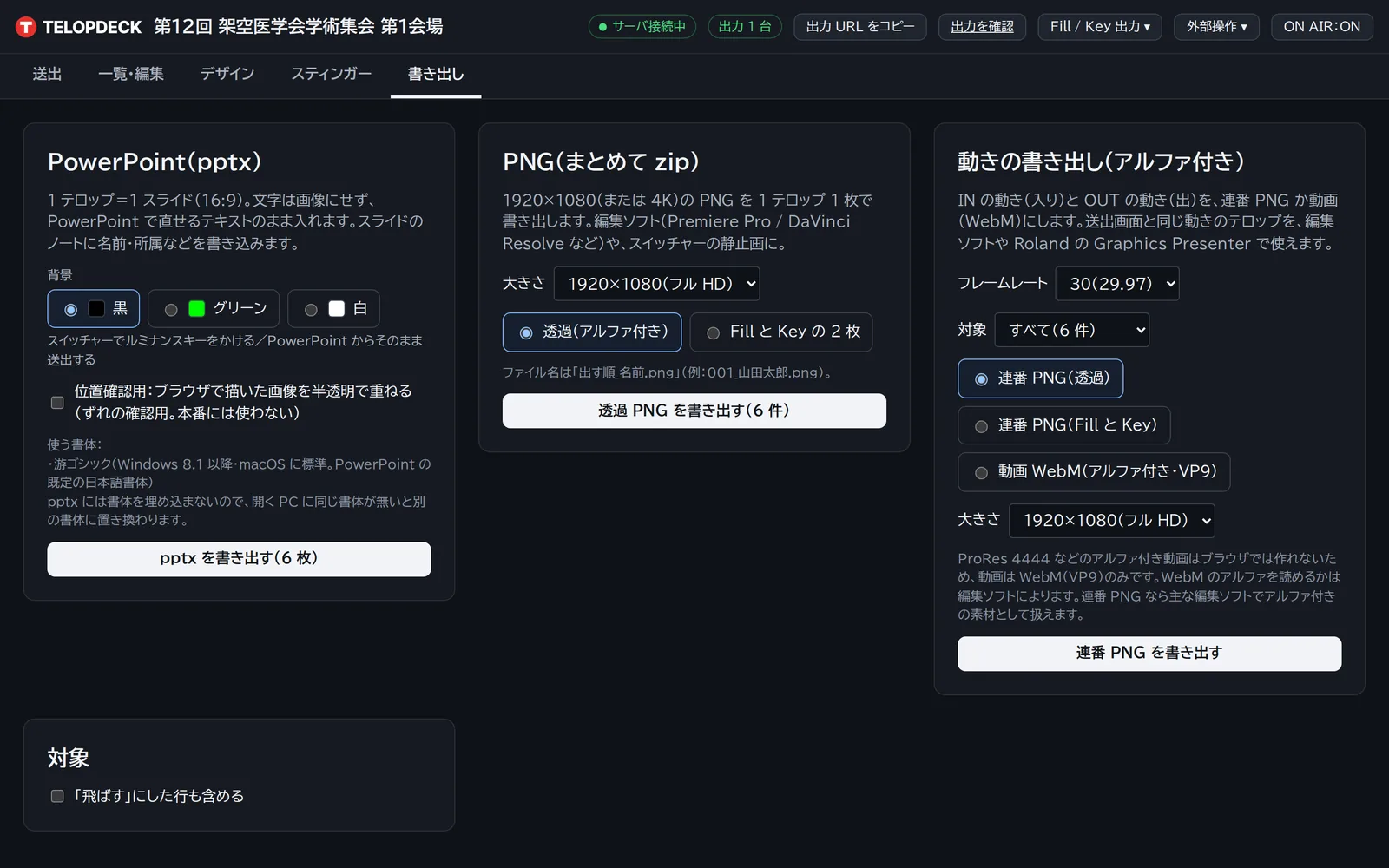Click pptx を書き出す(6 枚) button
Screen dimensions: 1389x868
[x=239, y=559]
